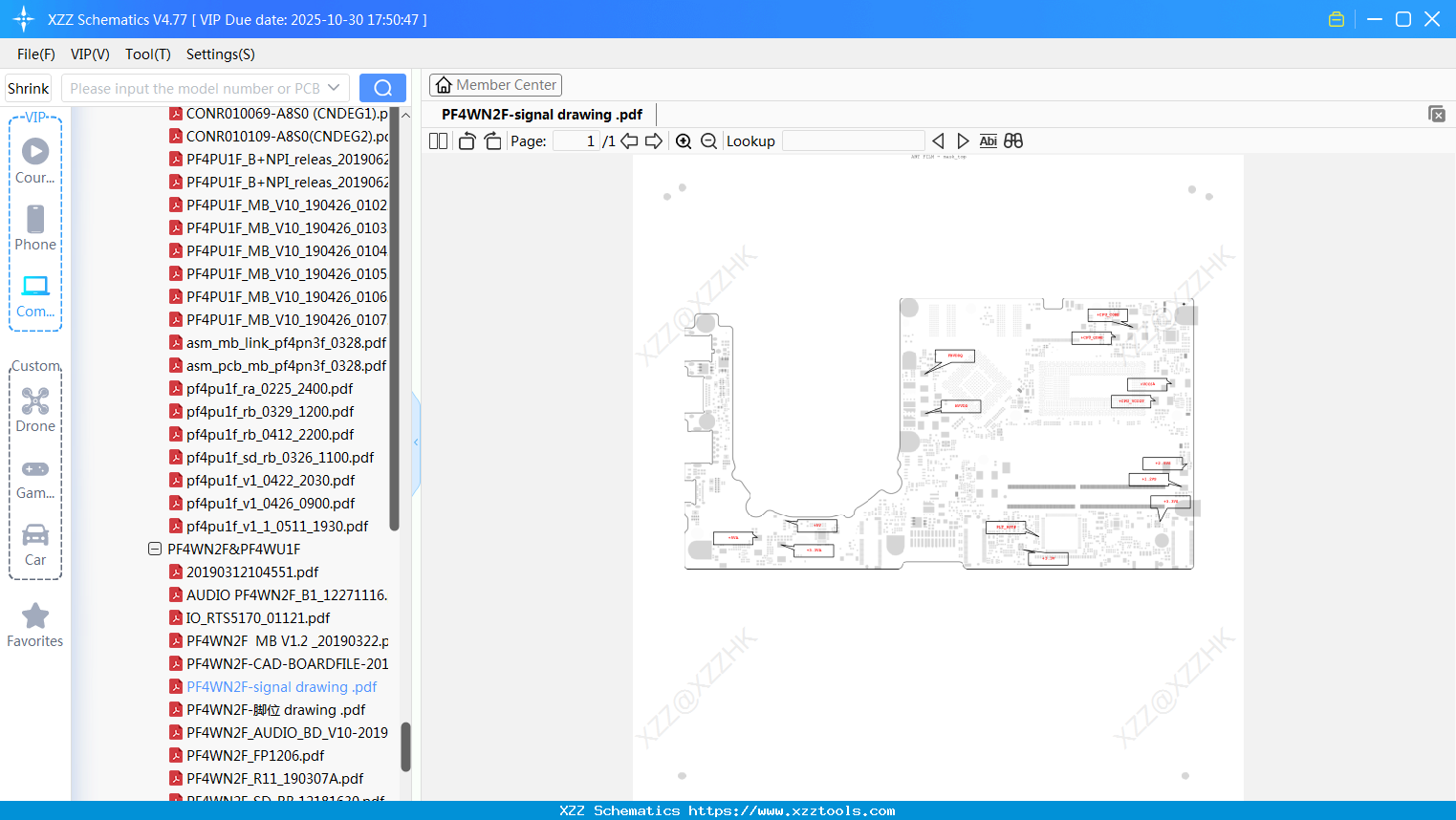Jump to next lookup result
The height and width of the screenshot is (820, 1456).
coord(963,141)
